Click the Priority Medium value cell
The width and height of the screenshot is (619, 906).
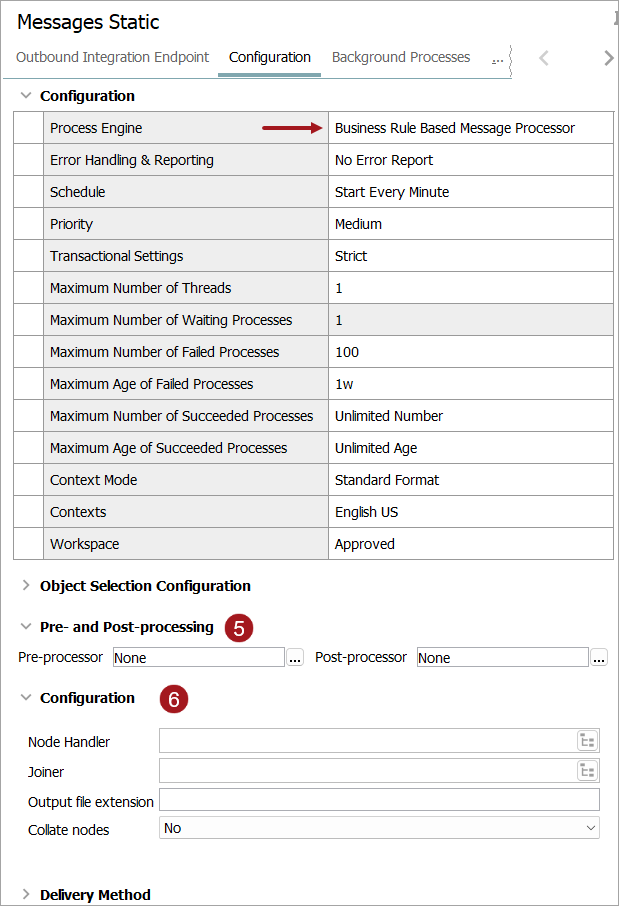pyautogui.click(x=470, y=224)
